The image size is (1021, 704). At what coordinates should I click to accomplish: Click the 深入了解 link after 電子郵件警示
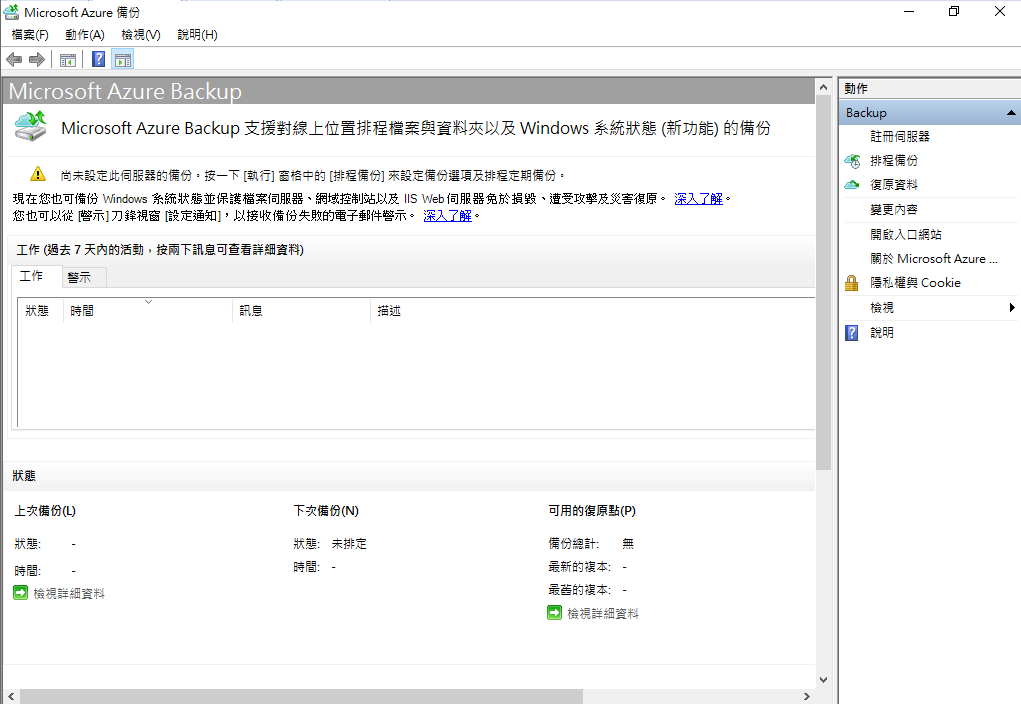447,216
